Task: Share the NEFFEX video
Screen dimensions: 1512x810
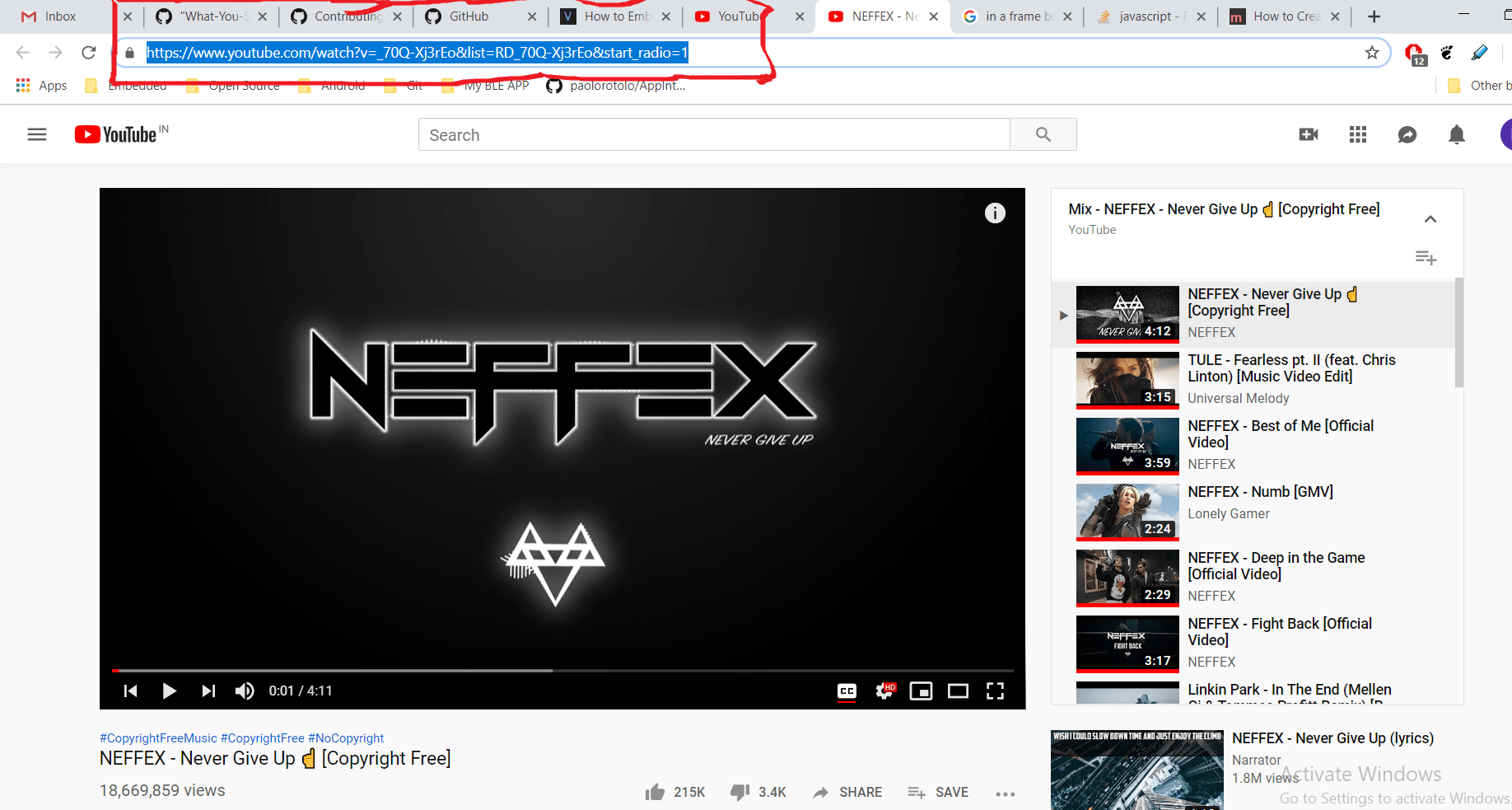Action: [847, 792]
